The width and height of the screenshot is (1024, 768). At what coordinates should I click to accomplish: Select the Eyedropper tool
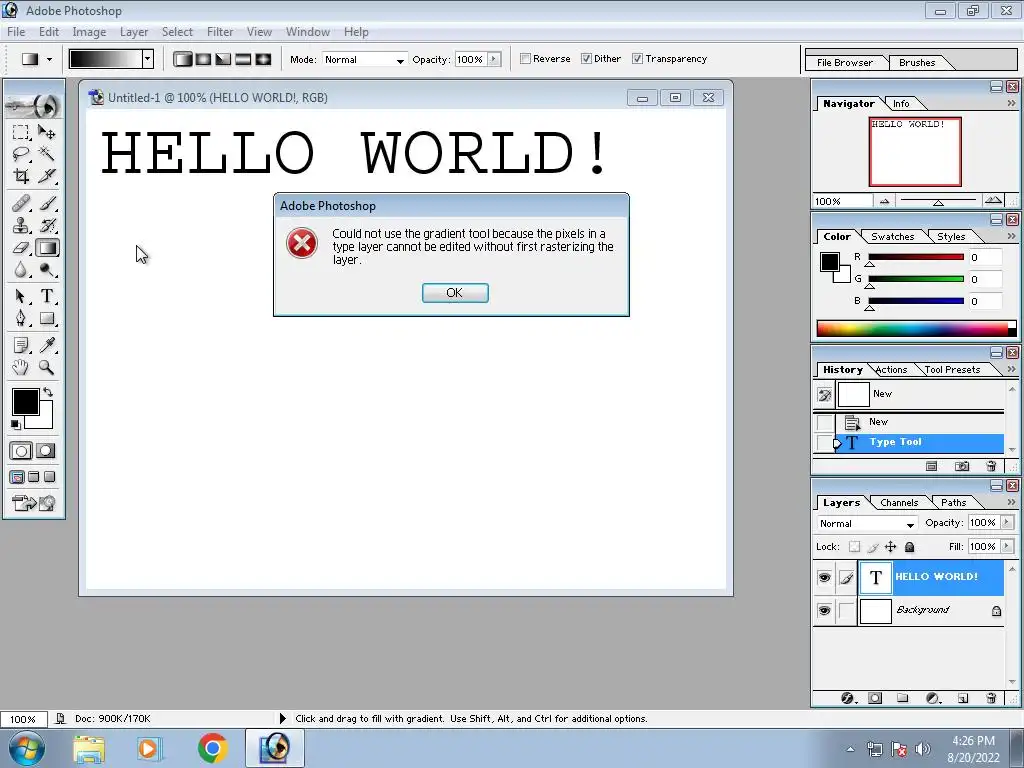tap(47, 345)
